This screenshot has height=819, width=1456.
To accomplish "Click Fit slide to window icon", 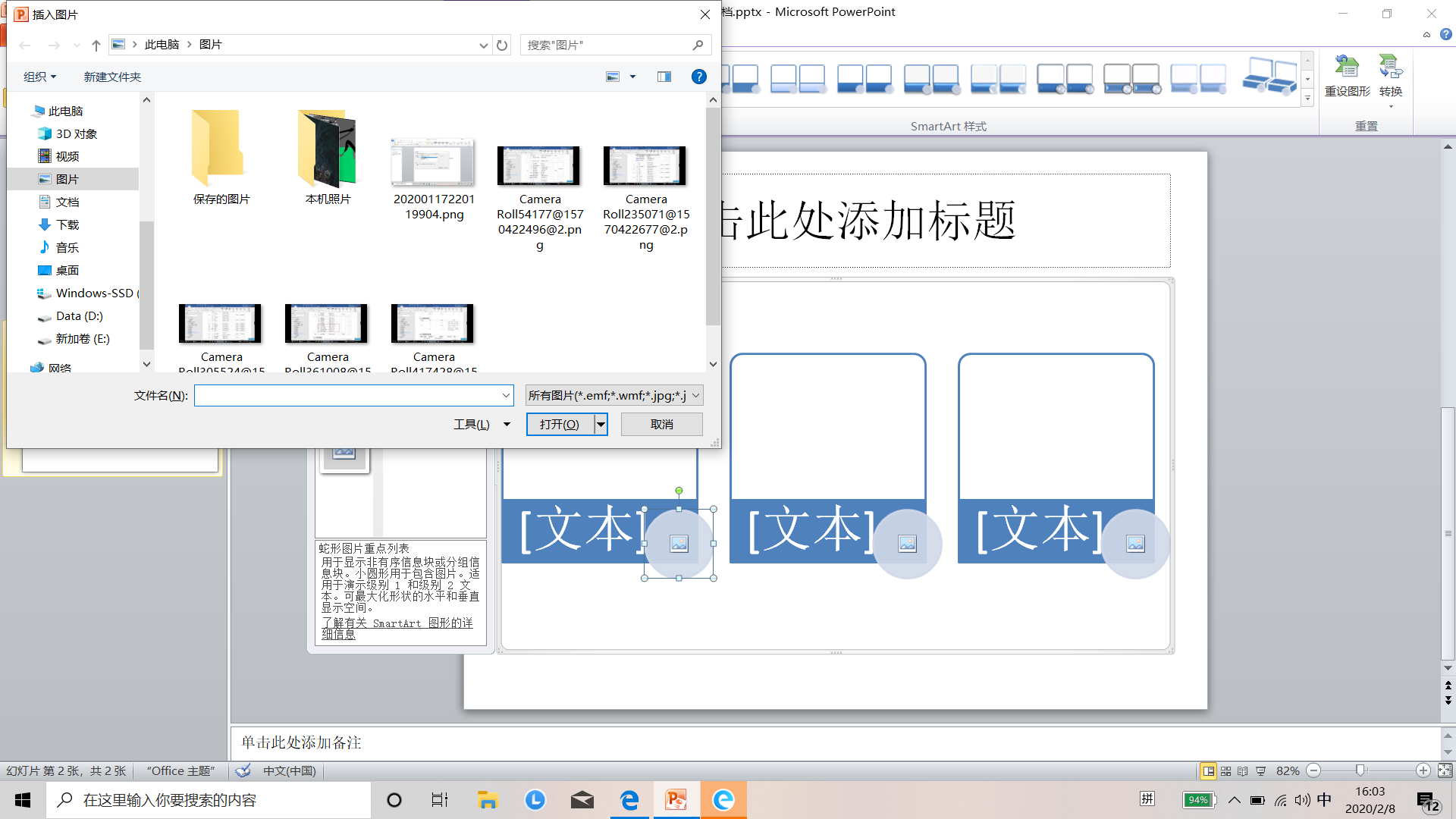I will click(1443, 770).
